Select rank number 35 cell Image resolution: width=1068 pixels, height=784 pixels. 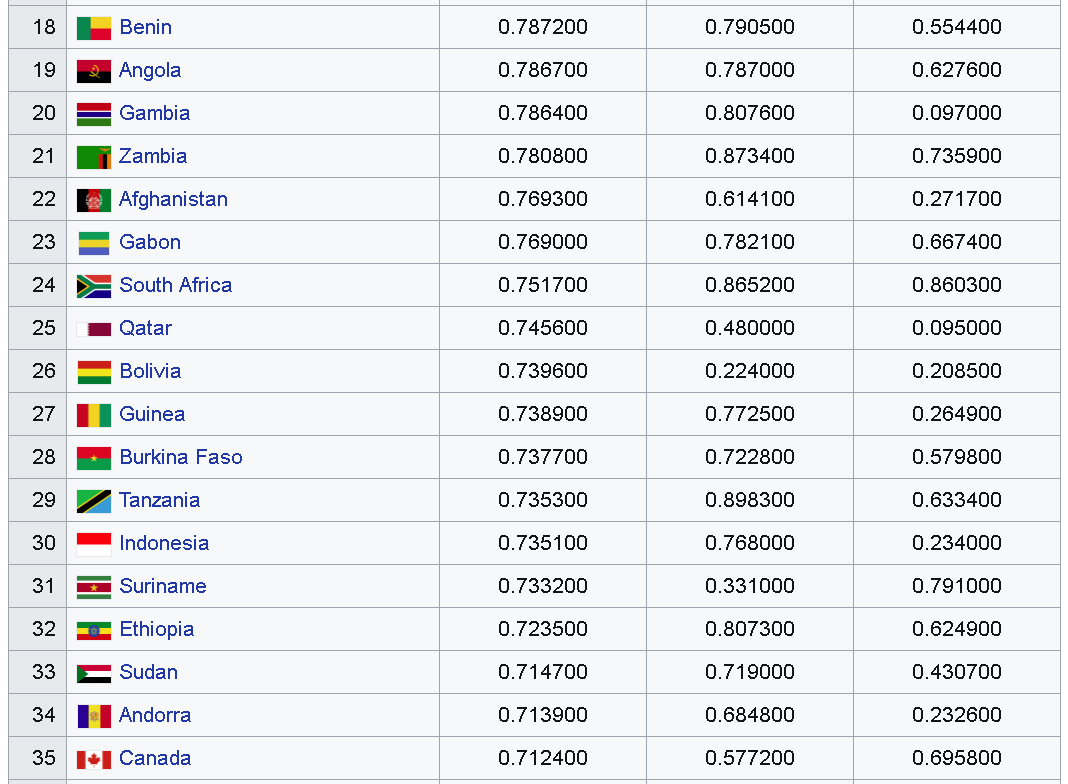pos(38,758)
